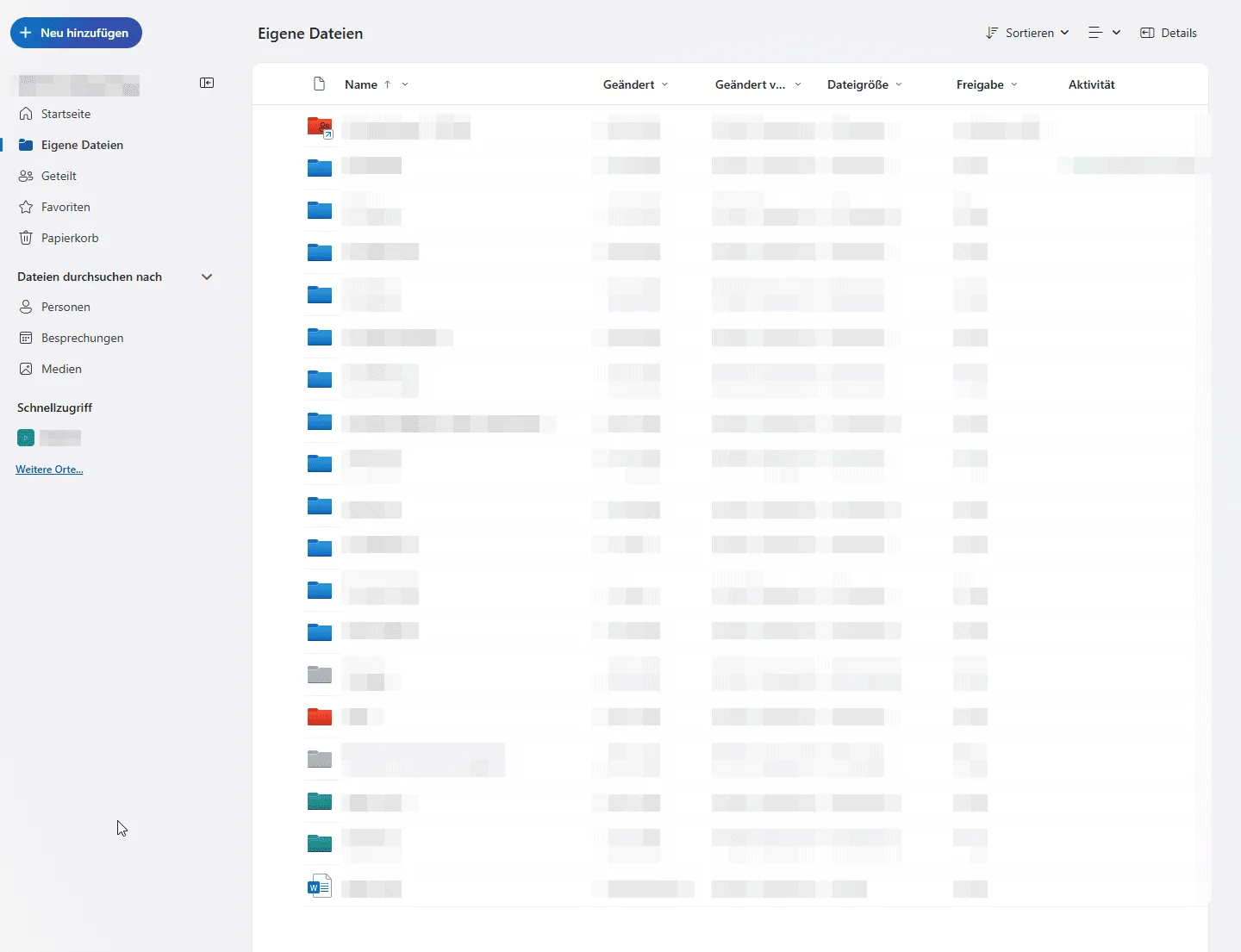Select the Word document icon in list

[320, 887]
